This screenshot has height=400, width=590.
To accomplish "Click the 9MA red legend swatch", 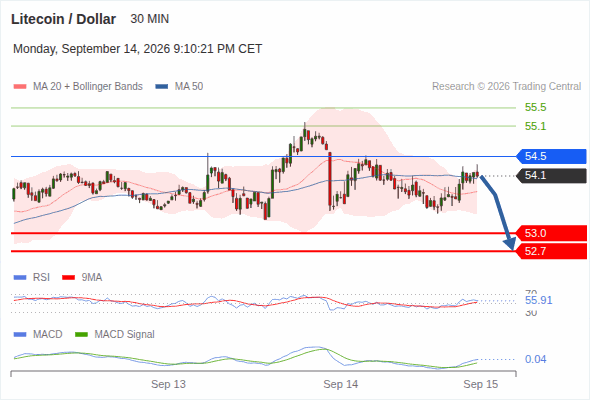I will click(x=68, y=278).
